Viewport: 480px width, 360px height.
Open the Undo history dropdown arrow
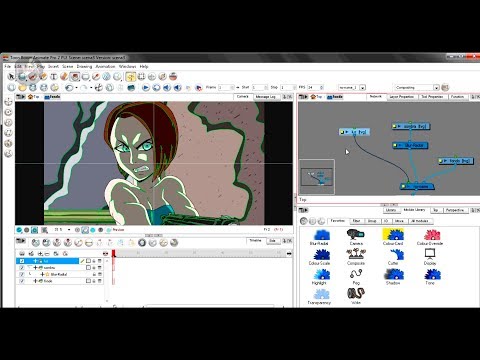[x=76, y=88]
